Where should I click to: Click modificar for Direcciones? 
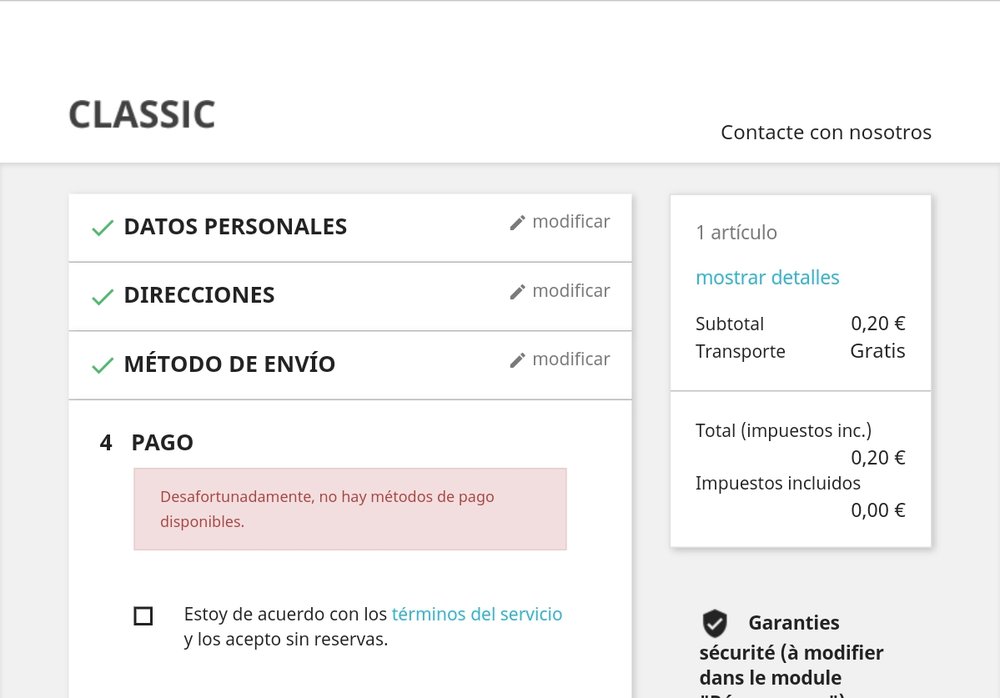570,291
